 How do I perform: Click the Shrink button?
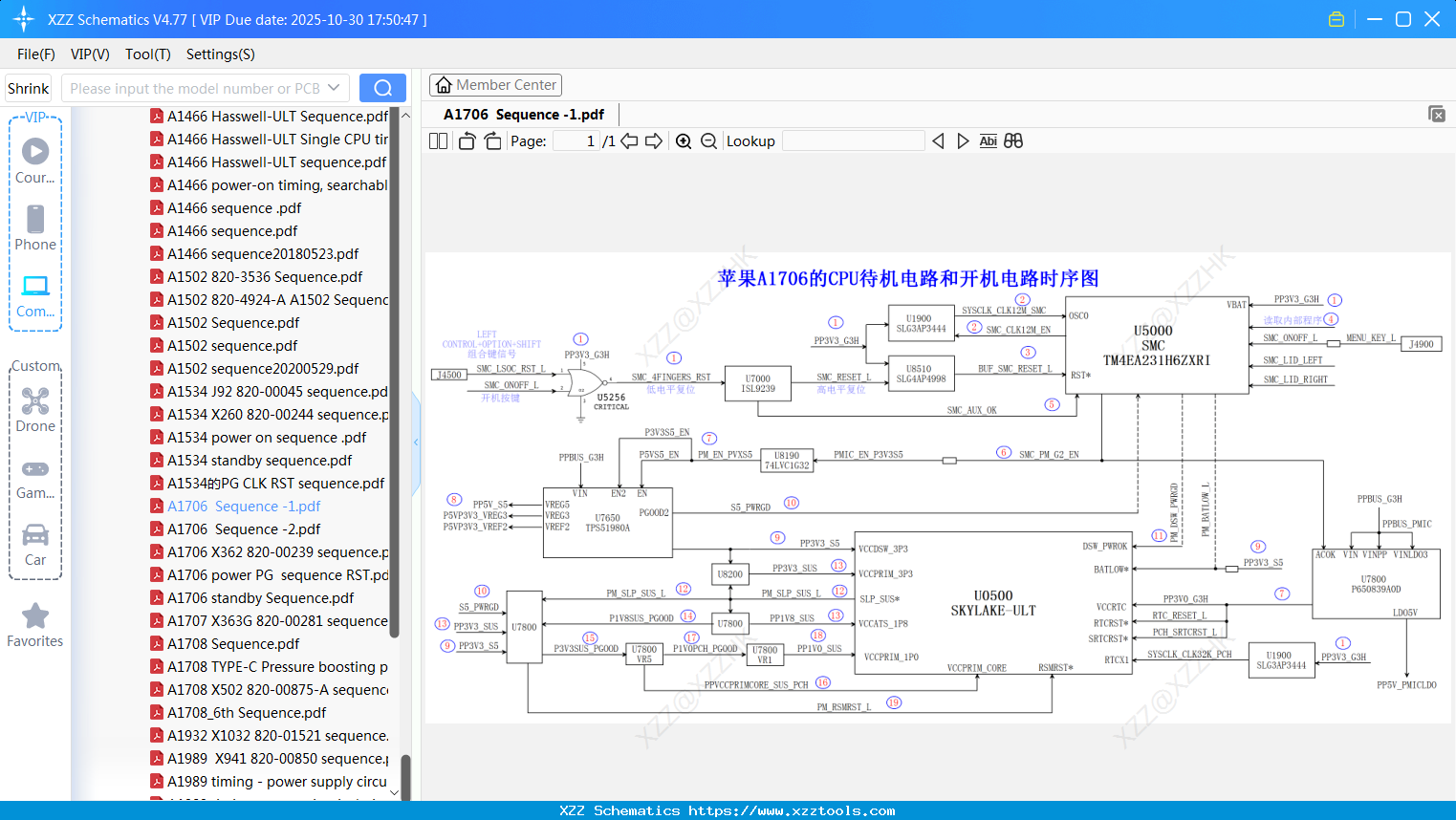(x=29, y=88)
